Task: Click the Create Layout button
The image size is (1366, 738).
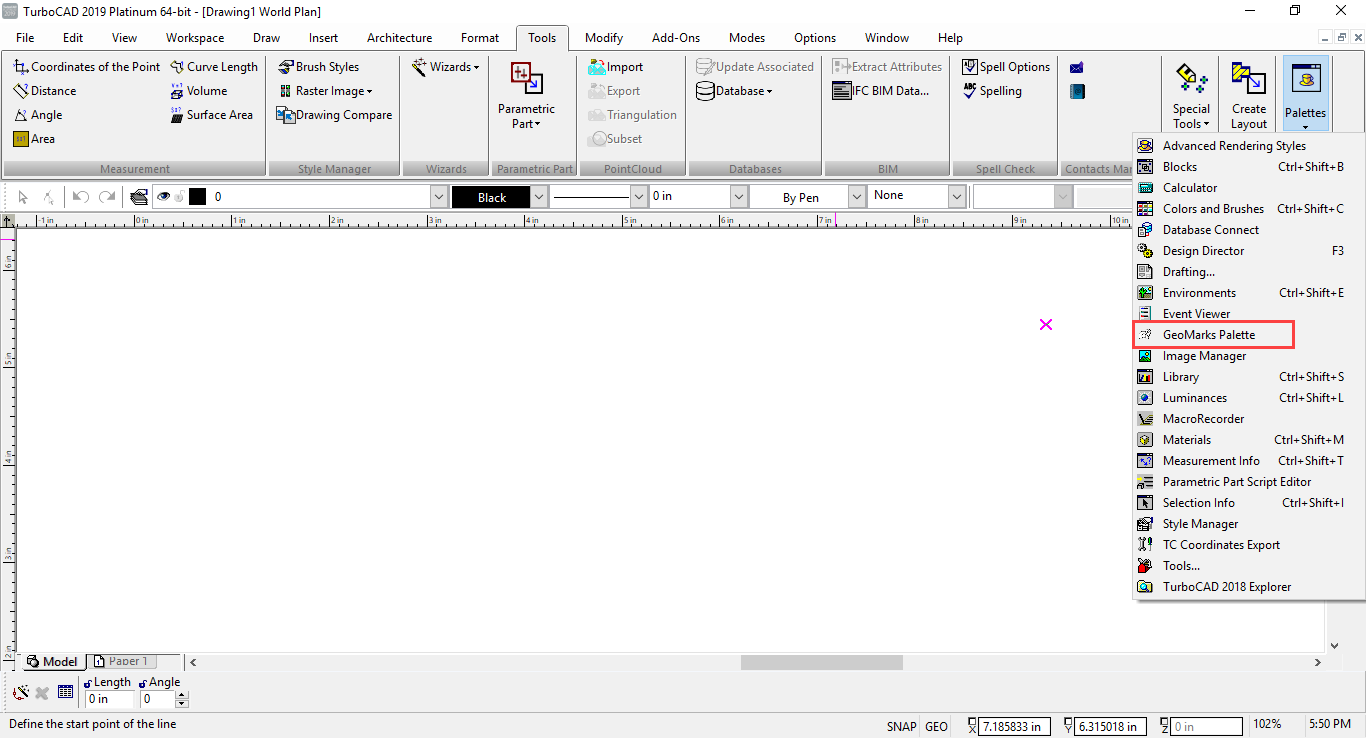Action: [x=1249, y=97]
